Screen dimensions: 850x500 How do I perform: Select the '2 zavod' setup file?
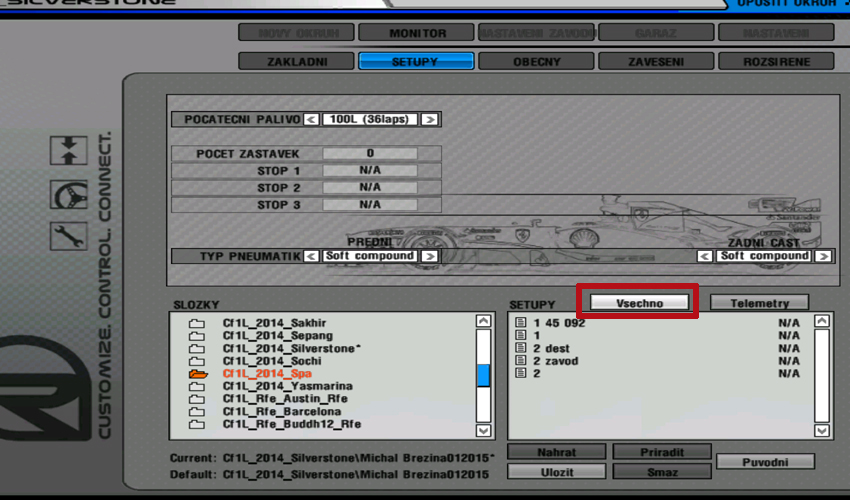[555, 361]
